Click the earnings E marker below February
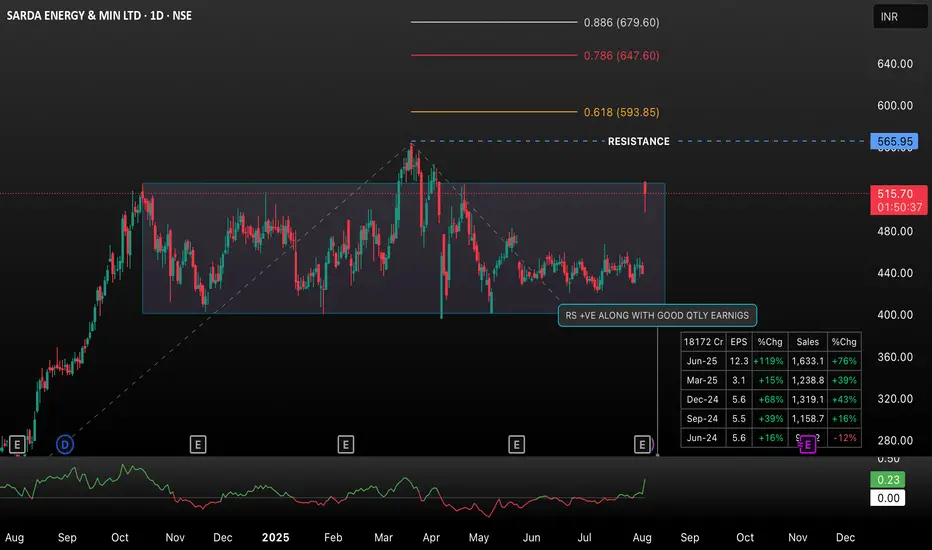Viewport: 932px width, 550px height. point(345,444)
